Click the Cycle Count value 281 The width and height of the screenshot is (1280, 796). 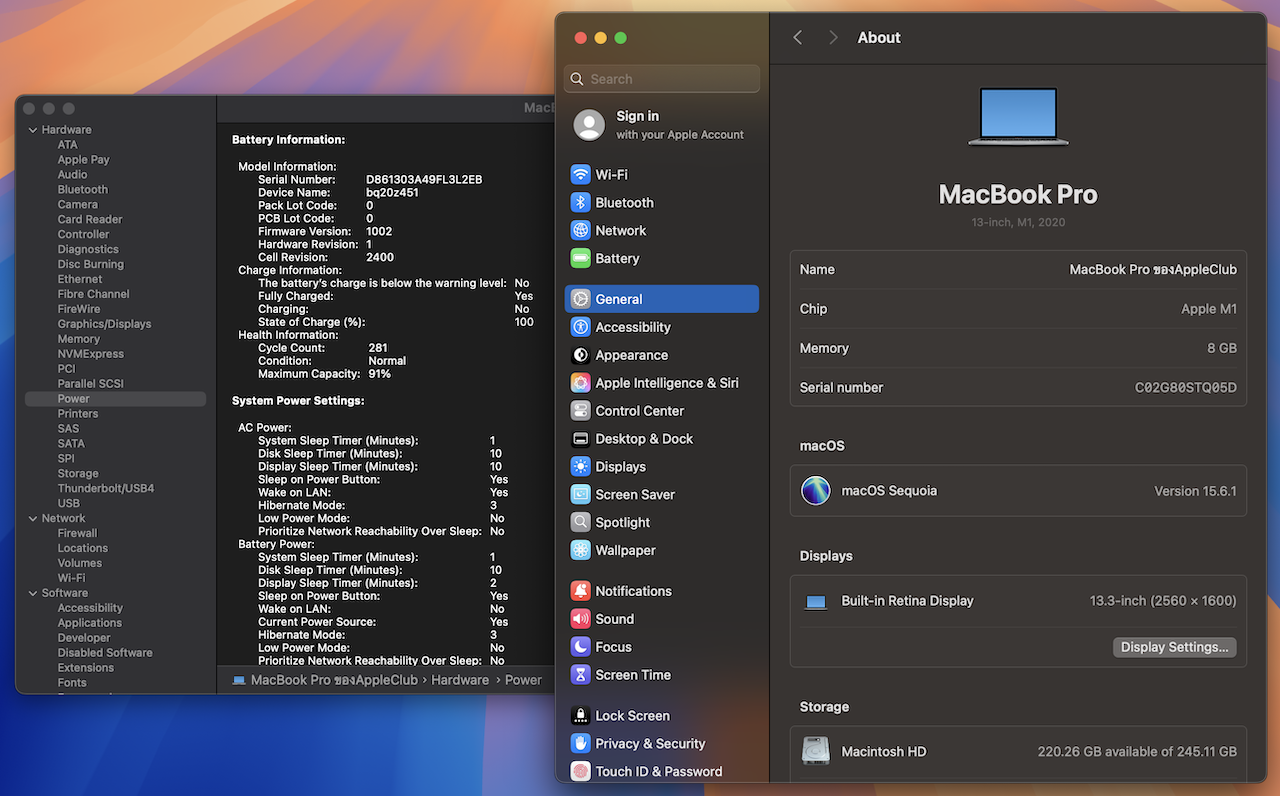tap(378, 348)
